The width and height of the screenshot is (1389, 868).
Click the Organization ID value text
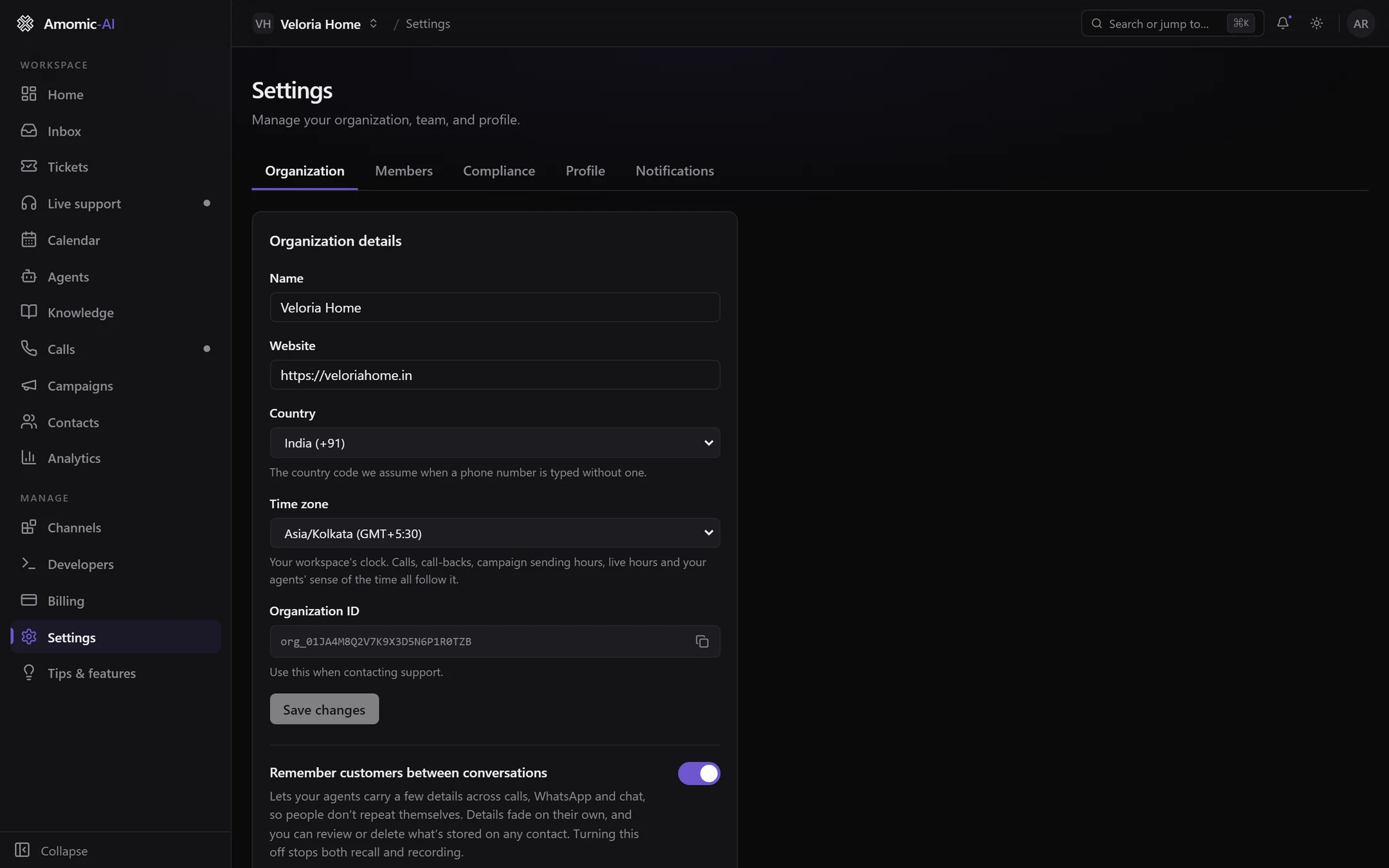376,642
